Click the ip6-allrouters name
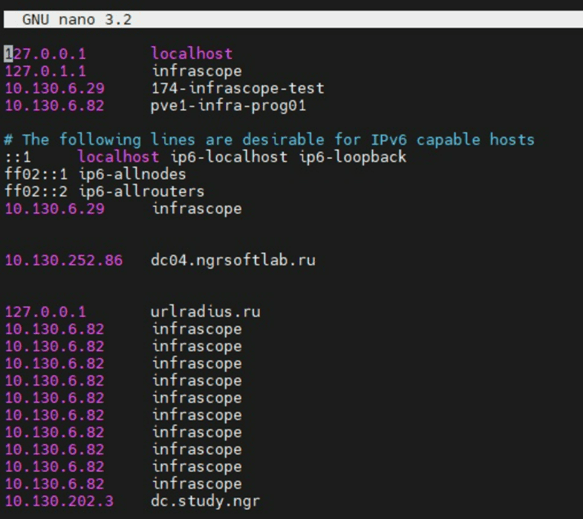 (142, 192)
